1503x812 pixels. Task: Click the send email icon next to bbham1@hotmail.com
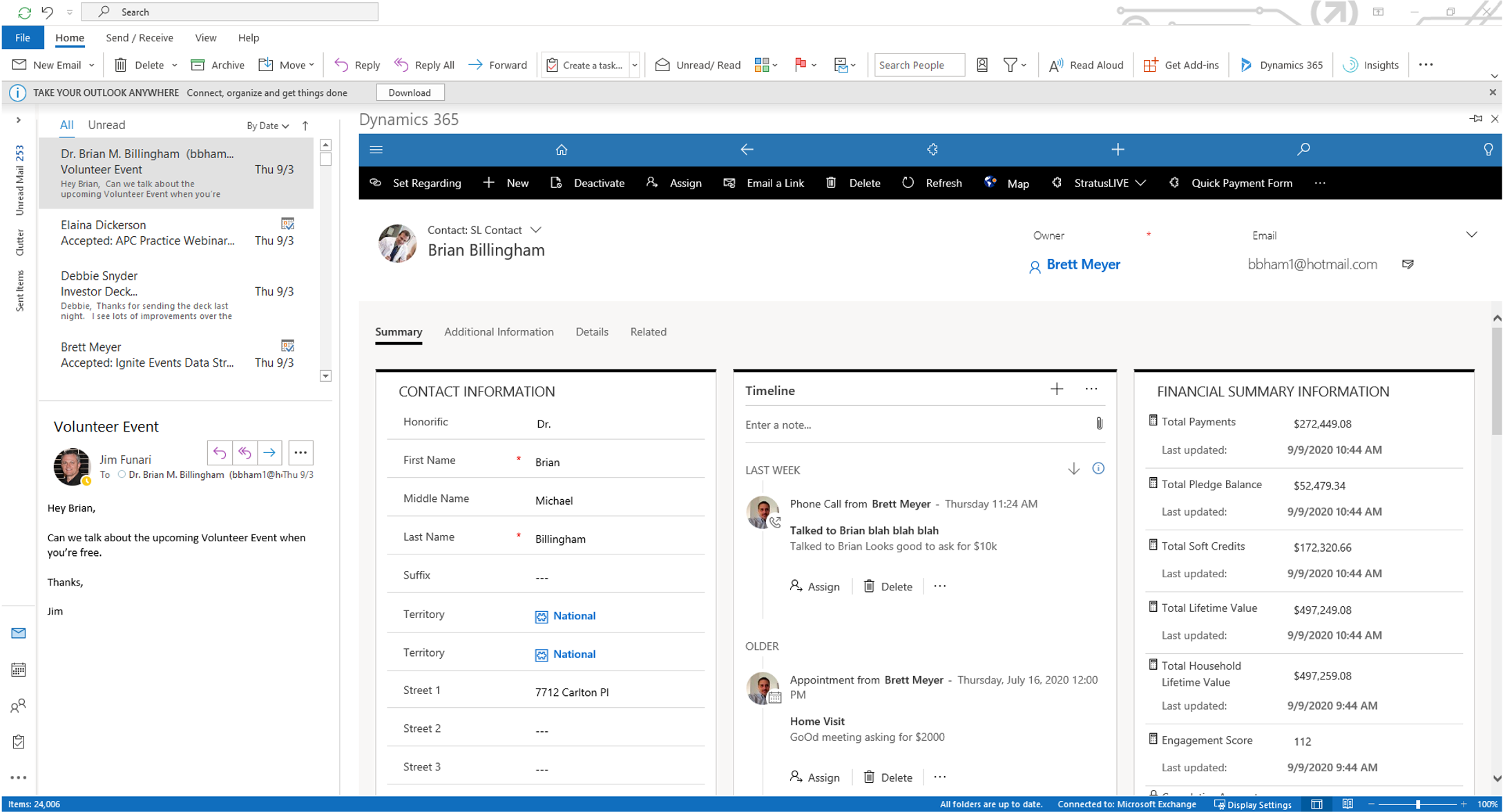pyautogui.click(x=1408, y=264)
